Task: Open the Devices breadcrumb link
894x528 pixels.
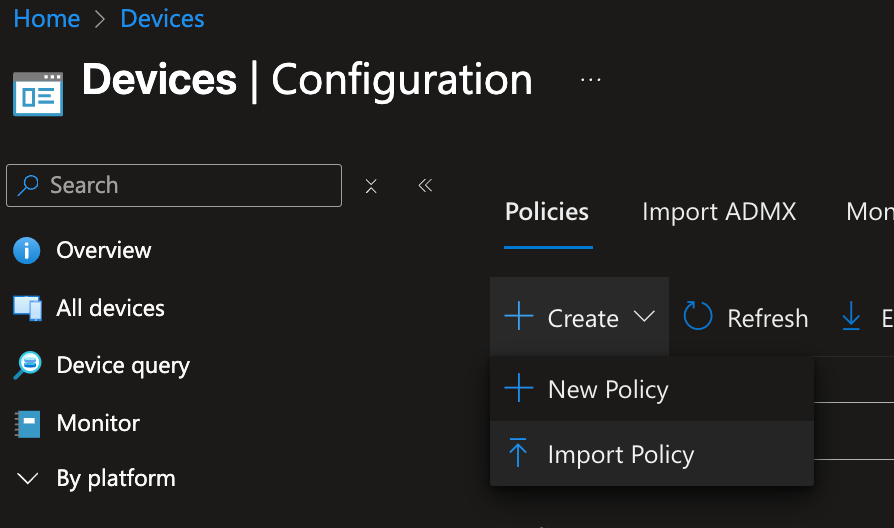Action: (162, 18)
